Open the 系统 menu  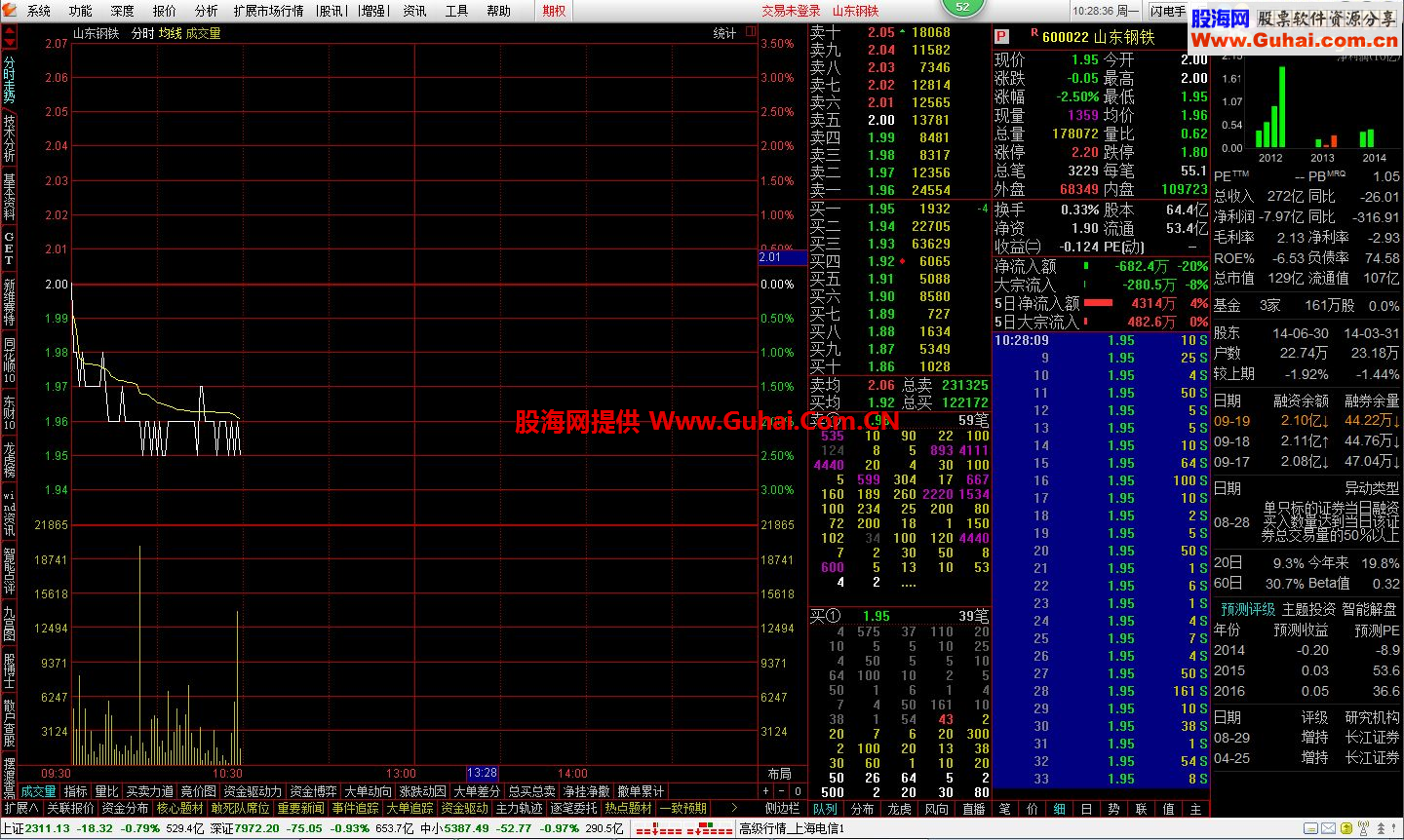pos(39,11)
